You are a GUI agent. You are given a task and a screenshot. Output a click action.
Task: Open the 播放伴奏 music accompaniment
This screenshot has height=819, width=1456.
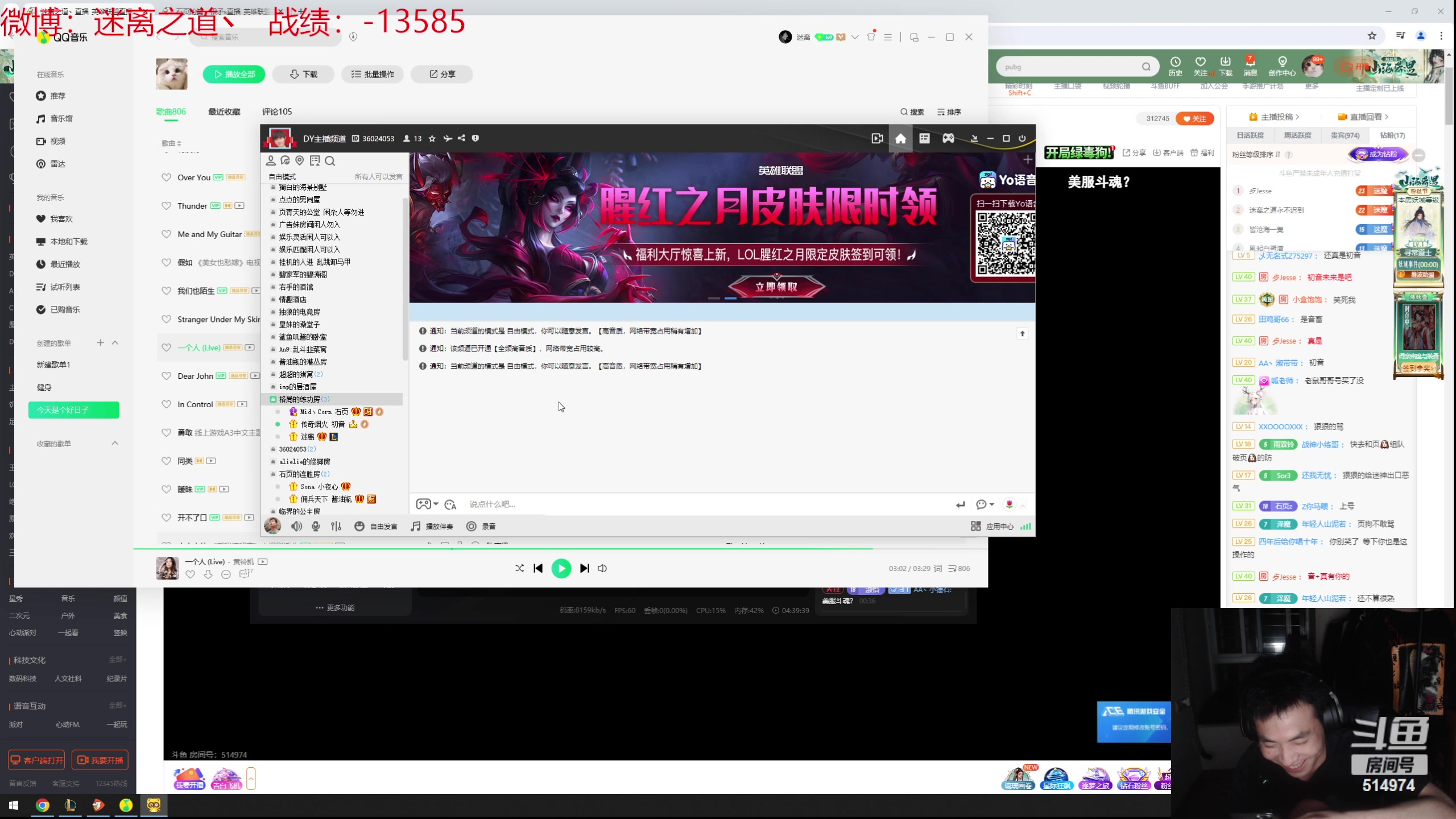432,526
